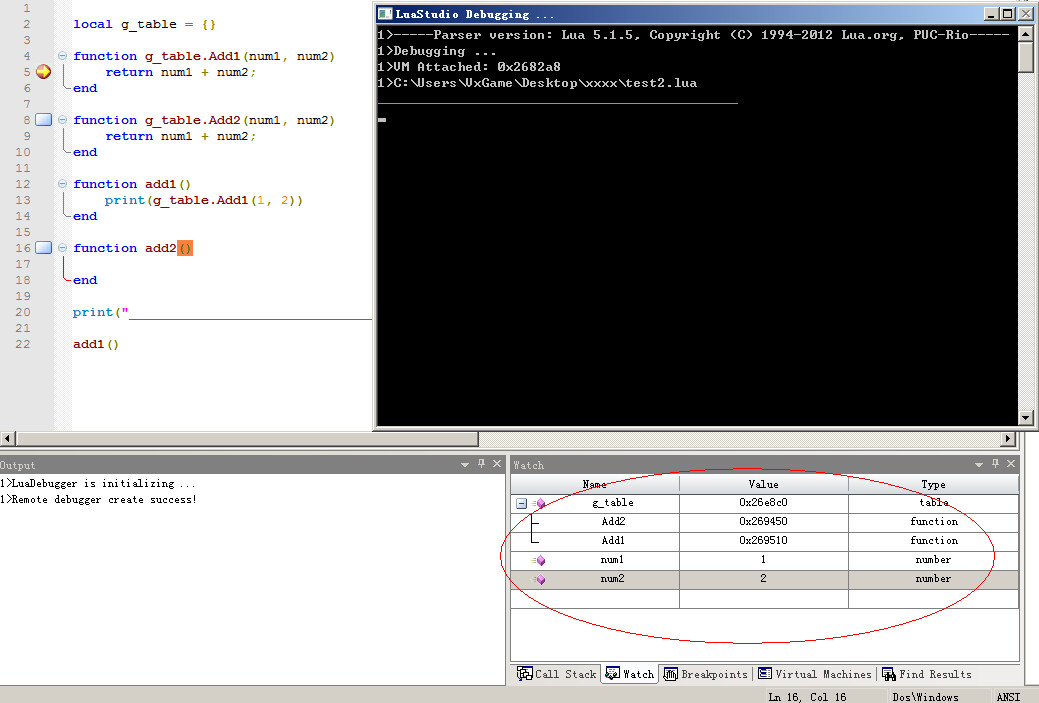Open the Watch panel dropdown arrow

(x=979, y=464)
